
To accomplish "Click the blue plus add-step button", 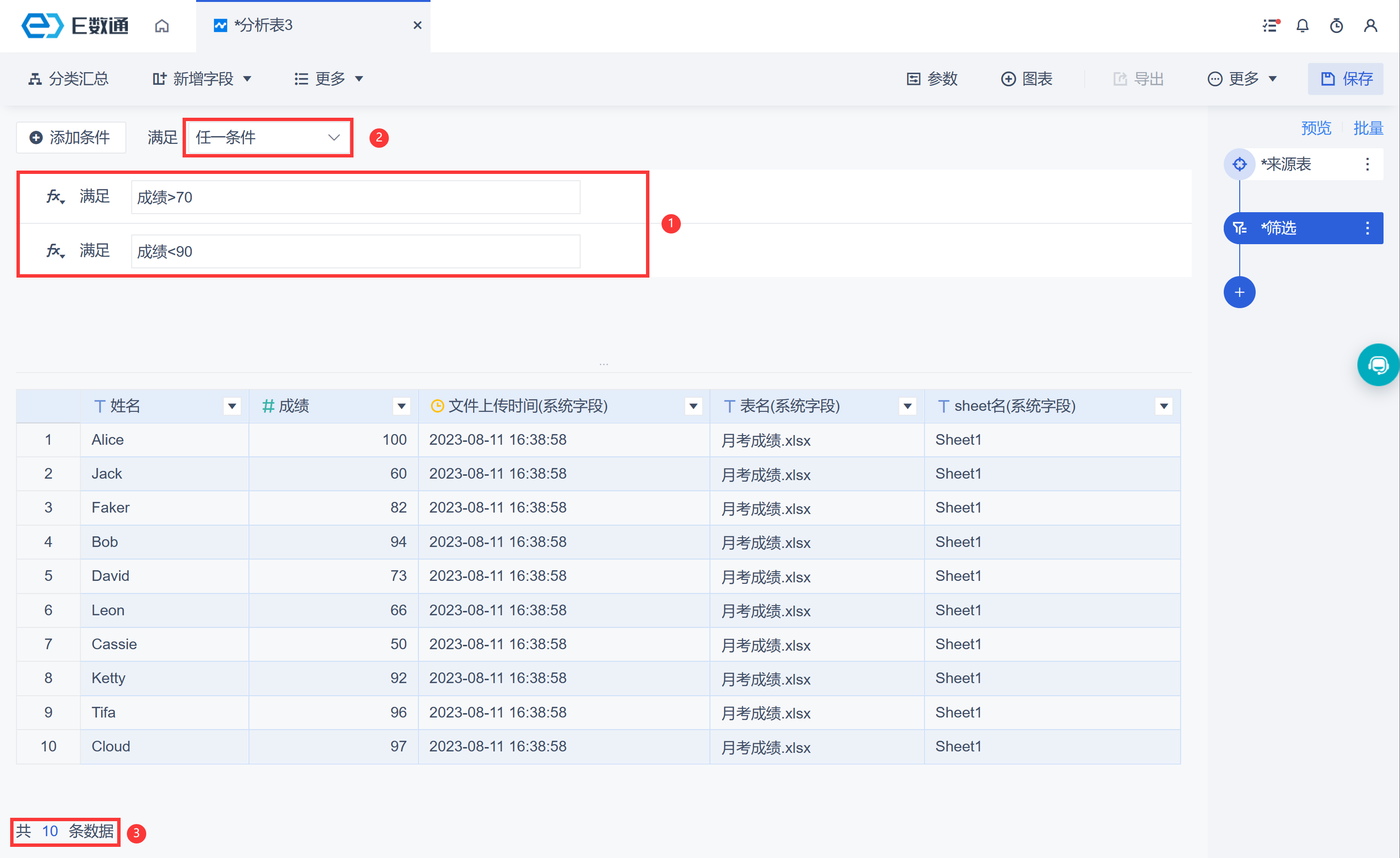I will tap(1239, 292).
